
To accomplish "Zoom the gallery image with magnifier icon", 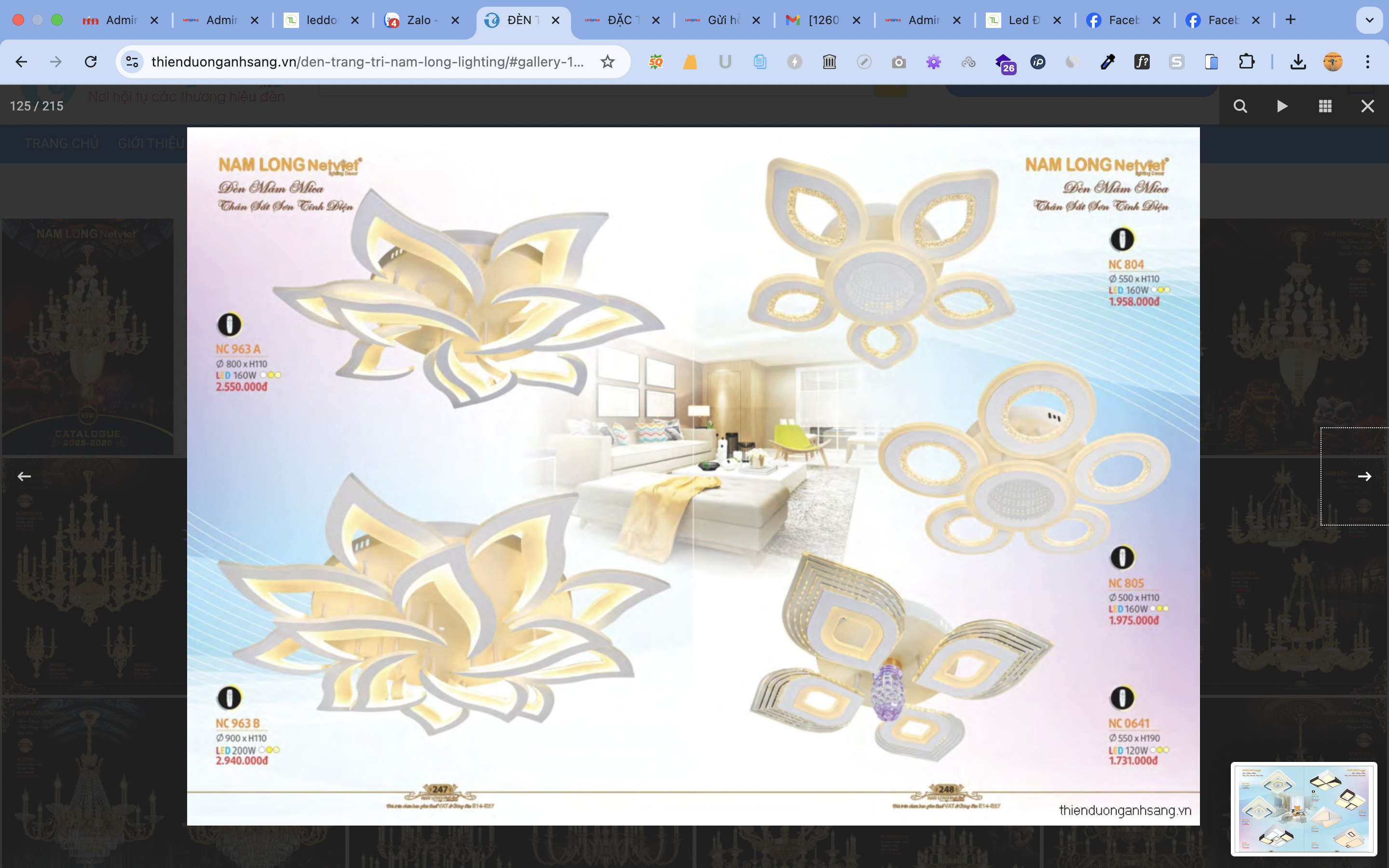I will [x=1240, y=106].
